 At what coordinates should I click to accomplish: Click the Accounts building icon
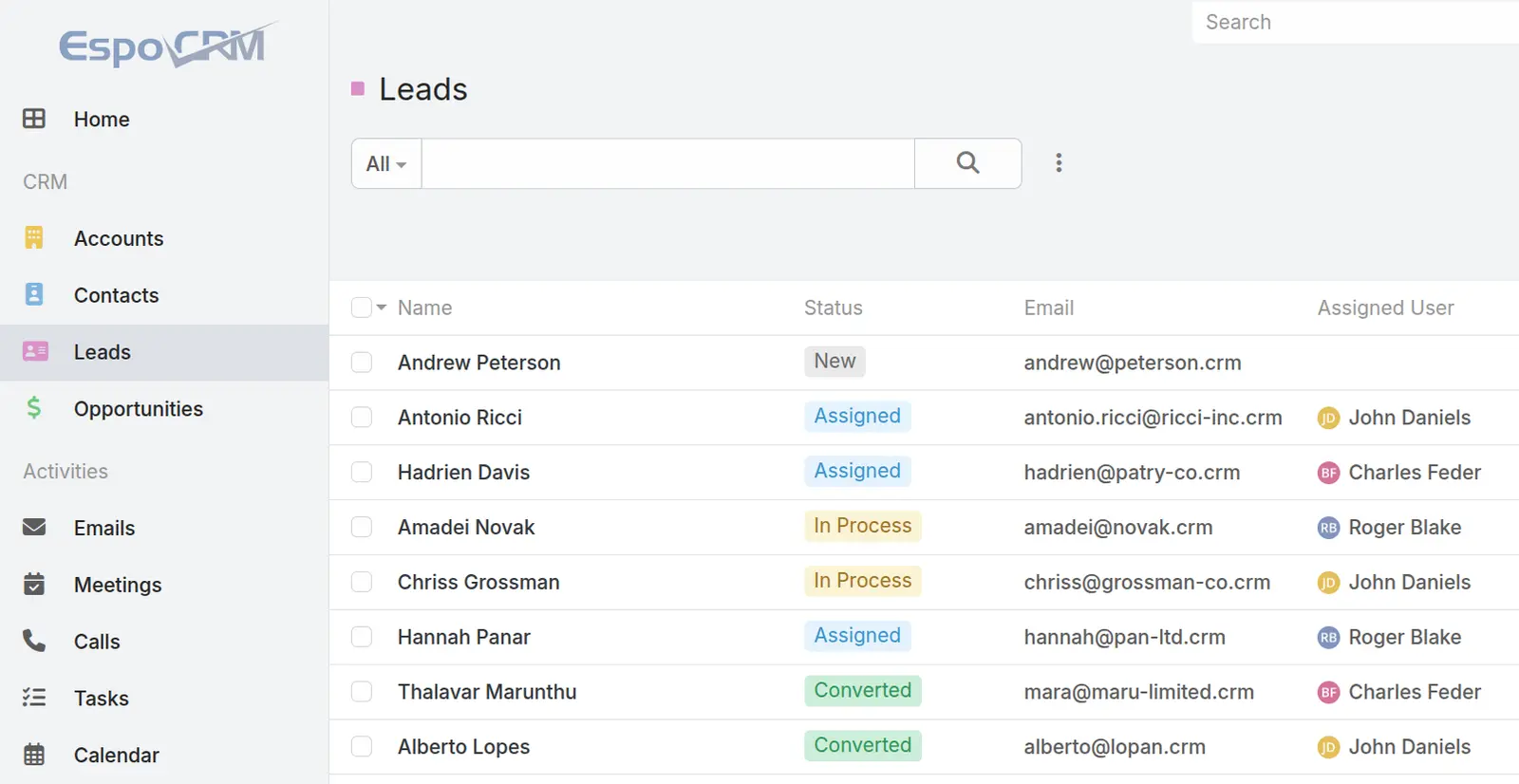(x=34, y=237)
